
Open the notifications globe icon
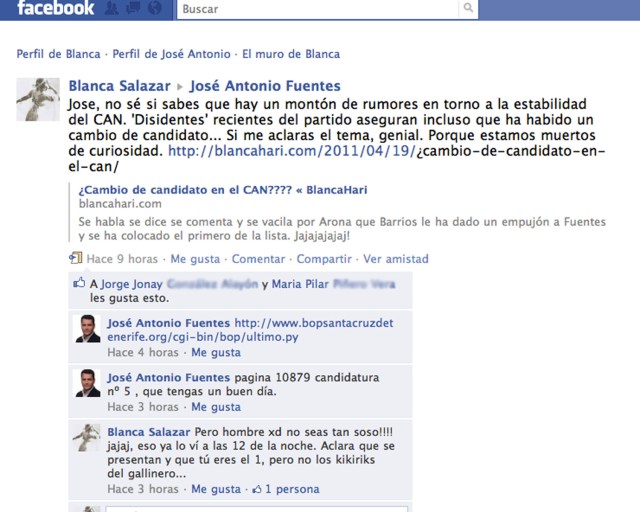pos(155,8)
